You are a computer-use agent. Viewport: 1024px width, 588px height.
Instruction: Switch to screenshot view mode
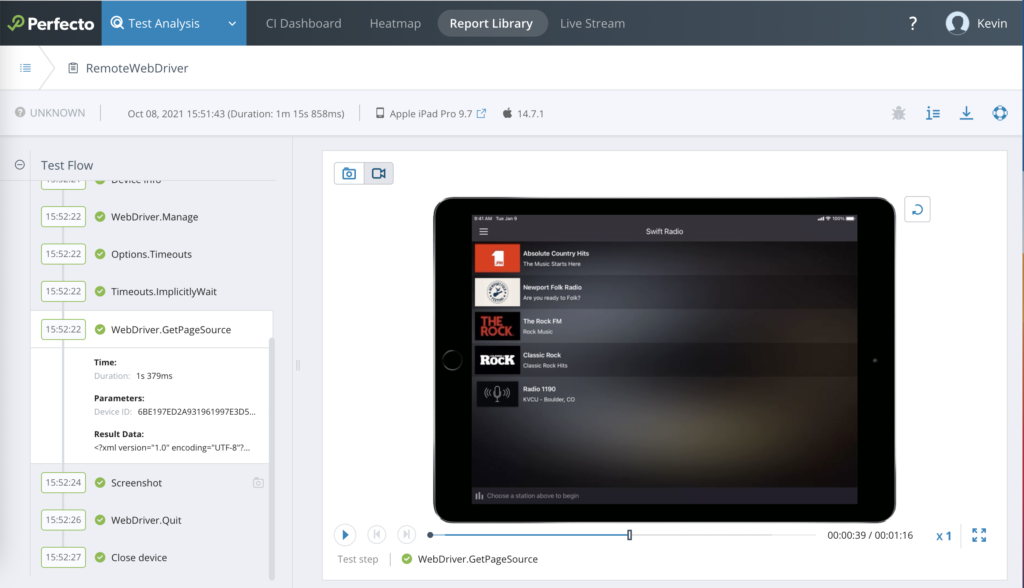click(x=349, y=173)
